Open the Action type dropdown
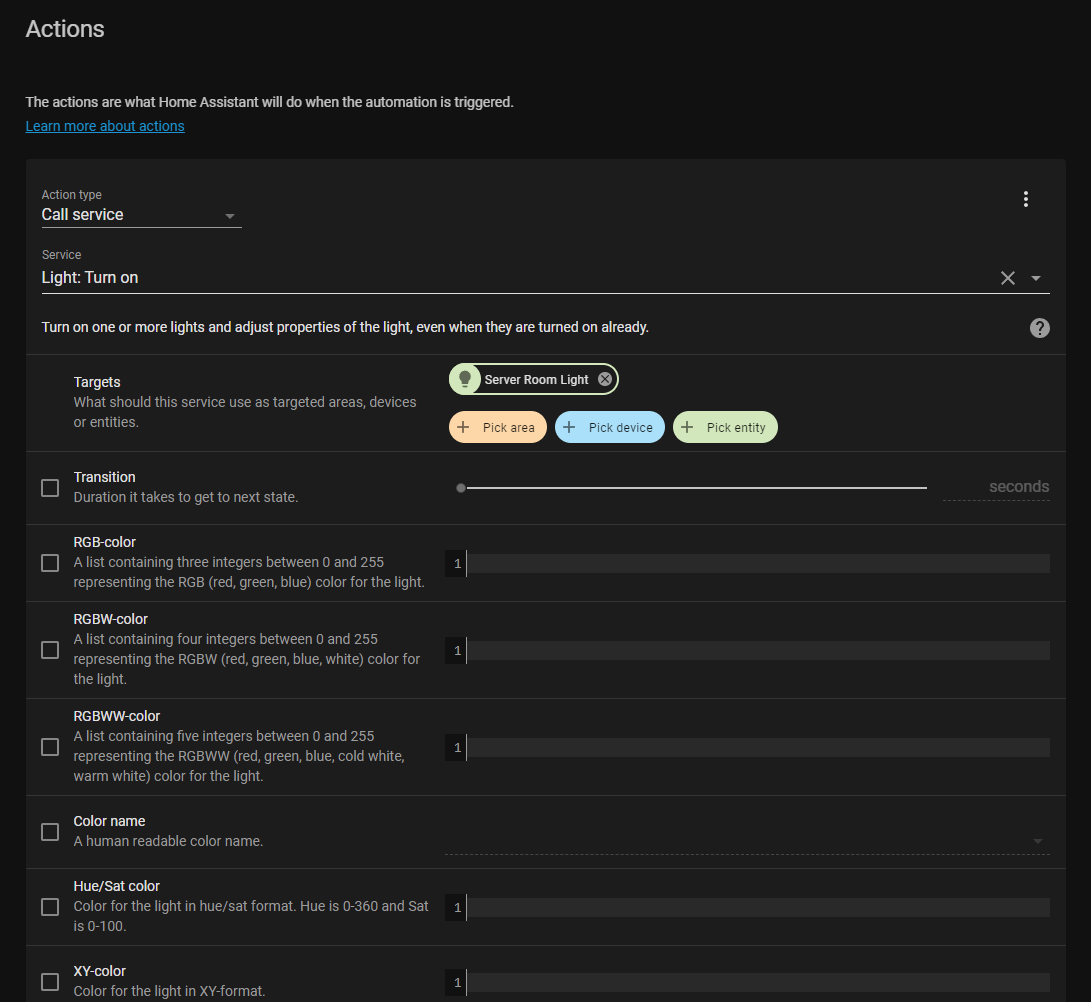The width and height of the screenshot is (1091, 1002). coord(230,215)
